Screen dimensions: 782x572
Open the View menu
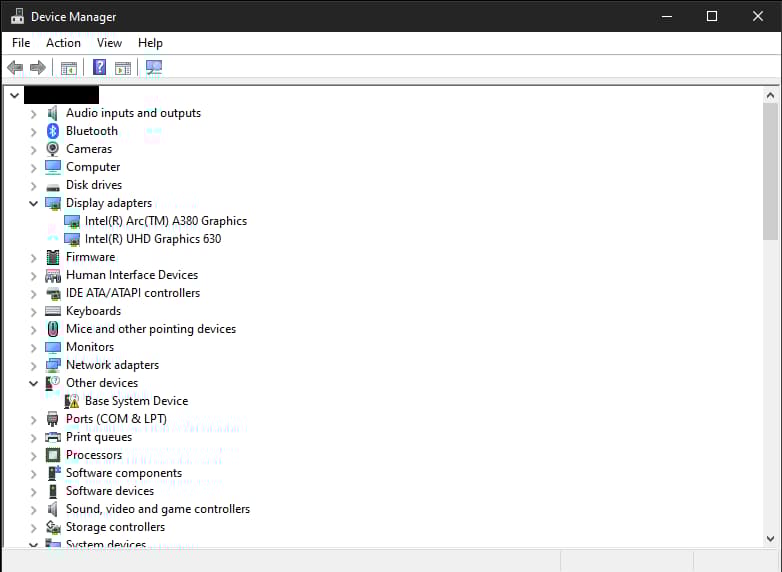coord(109,43)
